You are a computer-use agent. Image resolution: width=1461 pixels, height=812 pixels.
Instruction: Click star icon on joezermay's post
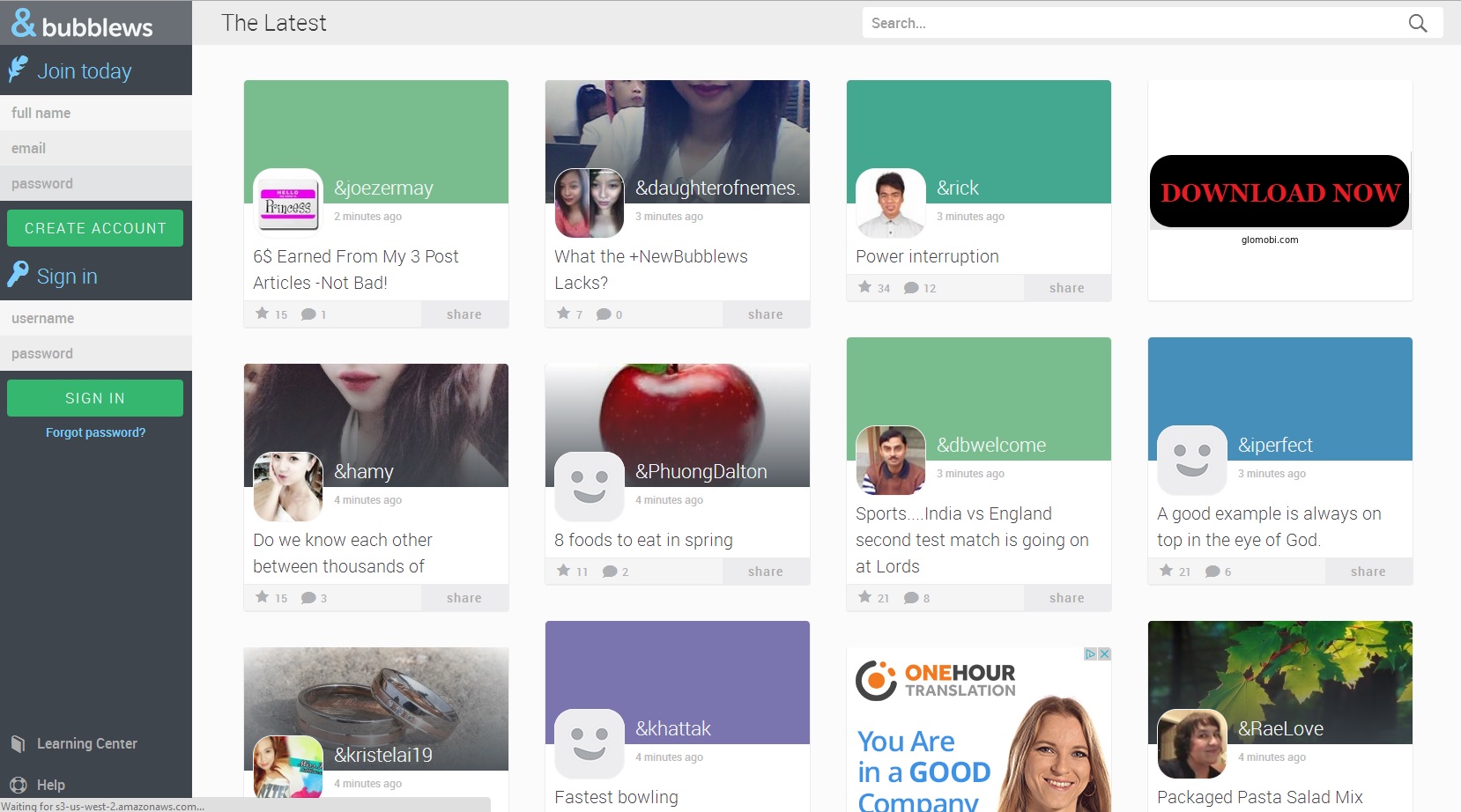point(262,313)
